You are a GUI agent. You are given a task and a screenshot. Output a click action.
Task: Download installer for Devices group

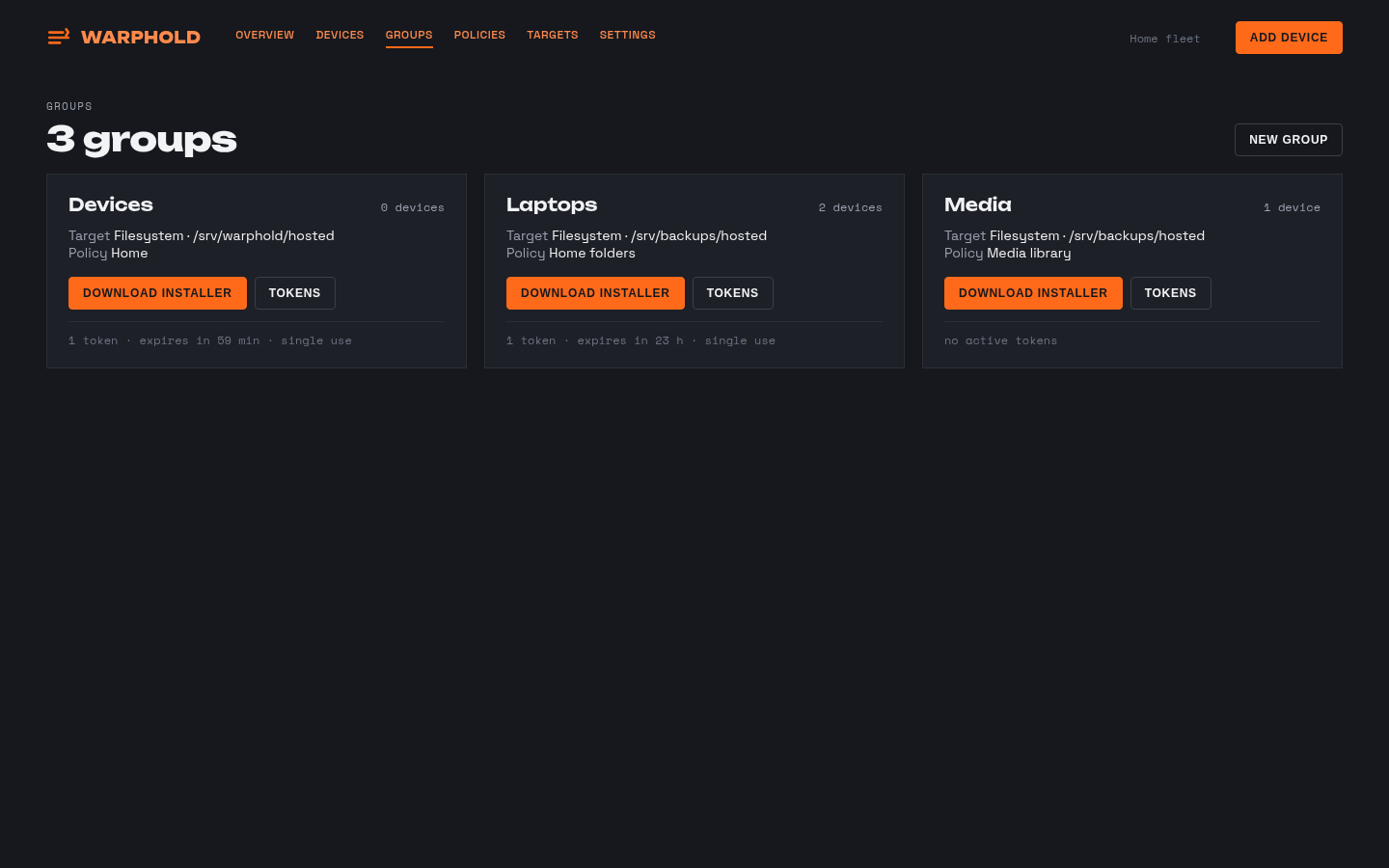point(157,293)
